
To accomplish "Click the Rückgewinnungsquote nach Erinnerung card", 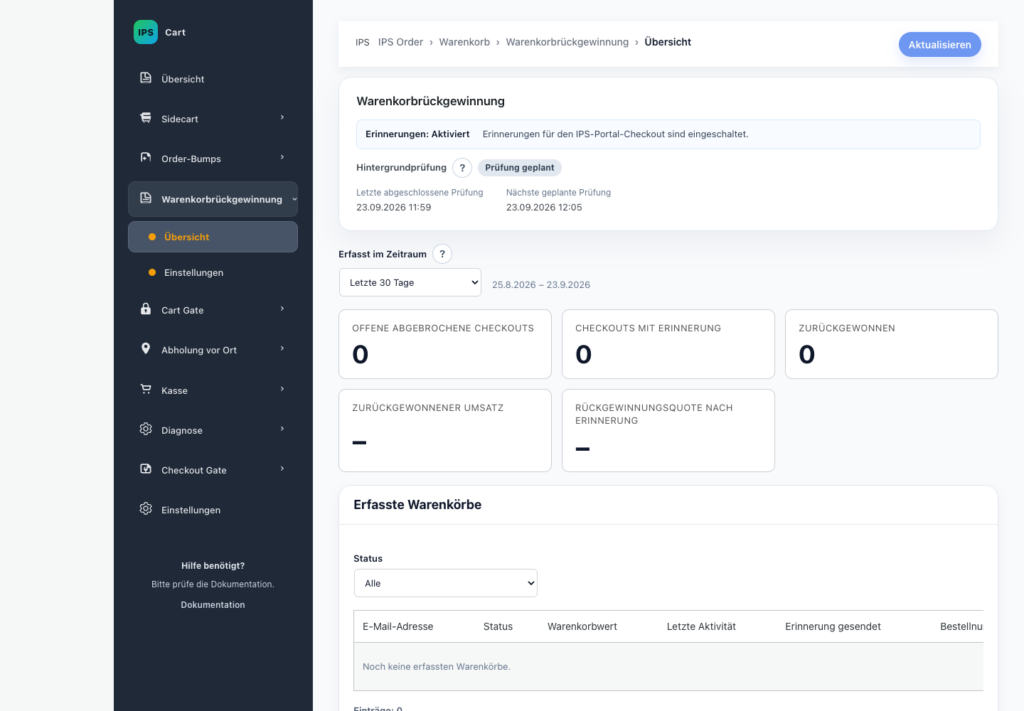I will [x=668, y=430].
